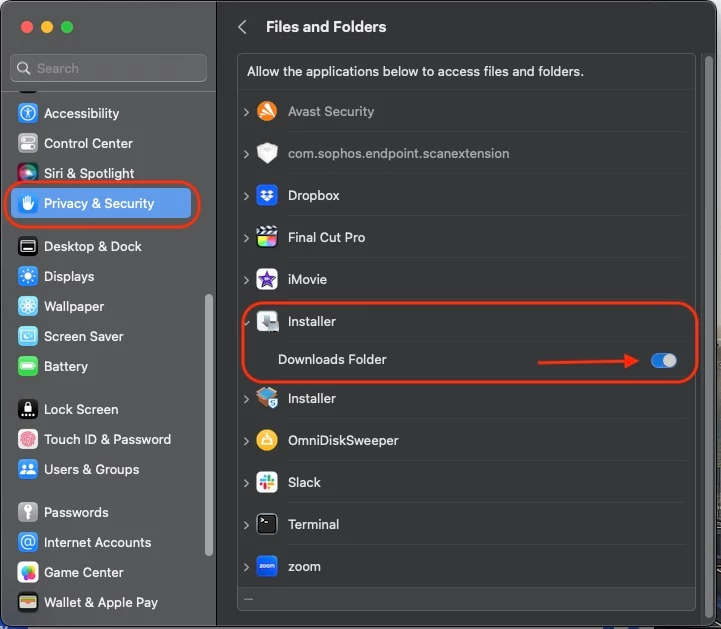This screenshot has width=721, height=629.
Task: Click the Displays sun icon
Action: click(x=28, y=276)
